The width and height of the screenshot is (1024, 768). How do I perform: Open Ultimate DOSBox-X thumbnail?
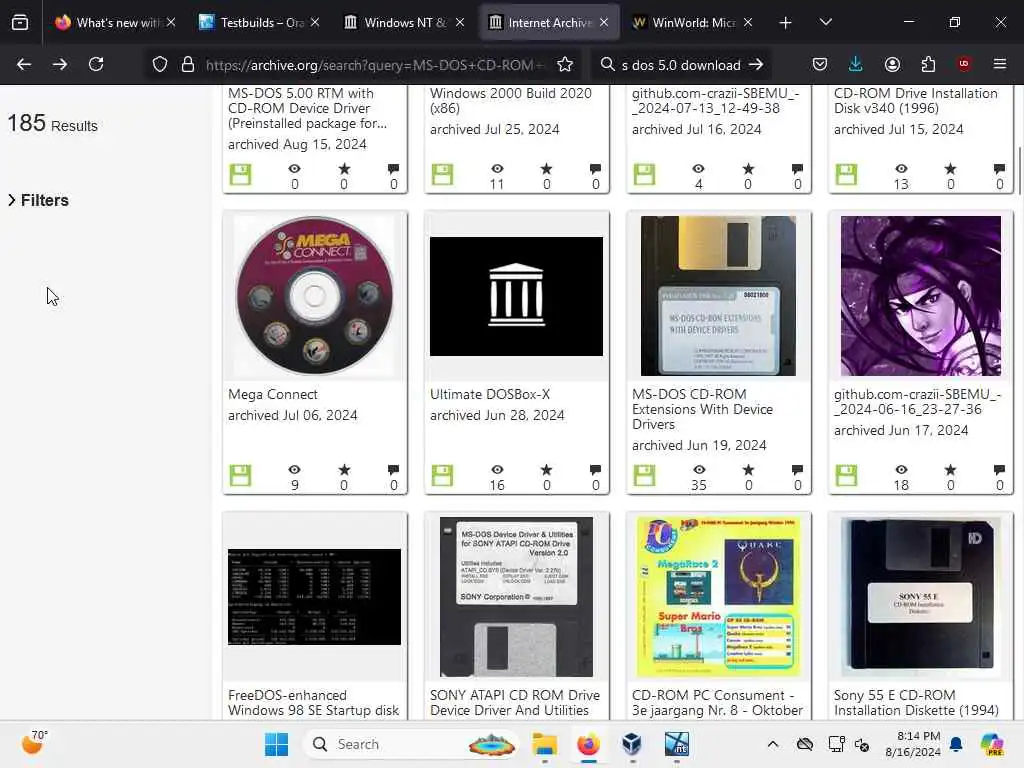[x=516, y=296]
